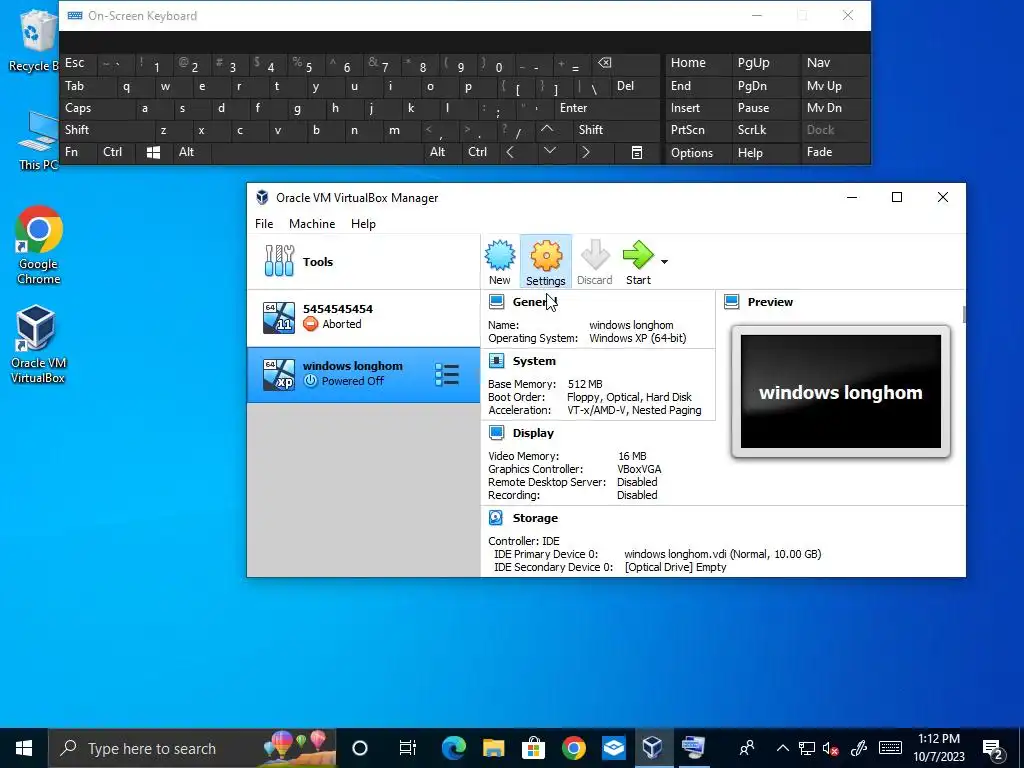Open Settings for the selected VM
This screenshot has height=768, width=1024.
545,262
